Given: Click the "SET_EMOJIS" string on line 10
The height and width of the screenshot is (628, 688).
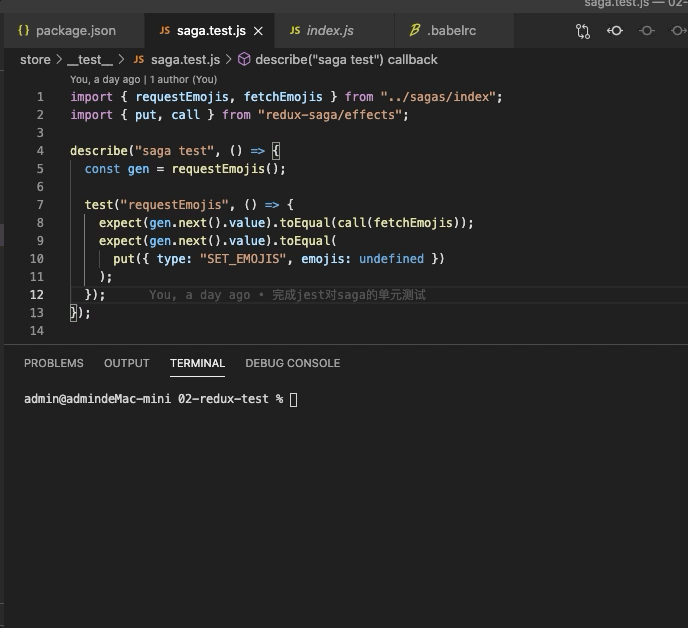Looking at the screenshot, I should pyautogui.click(x=244, y=259).
